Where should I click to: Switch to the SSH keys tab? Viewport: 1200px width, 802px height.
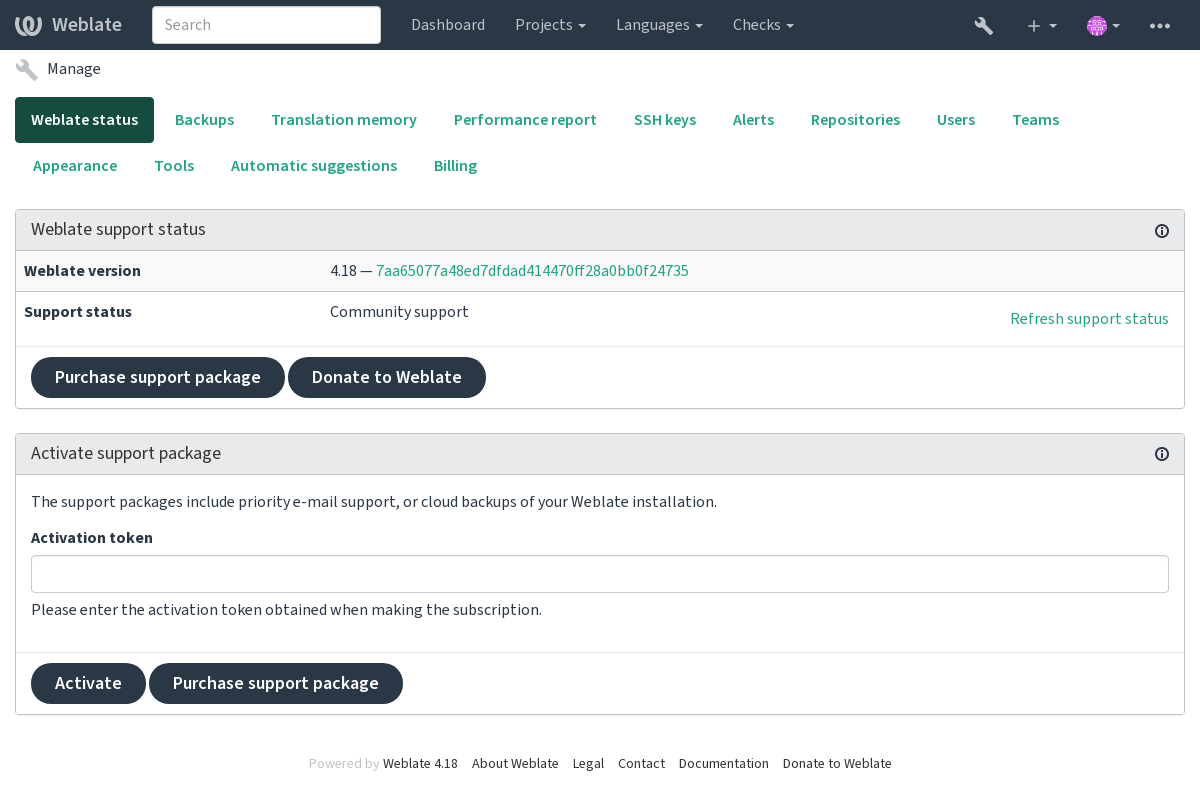coord(665,120)
